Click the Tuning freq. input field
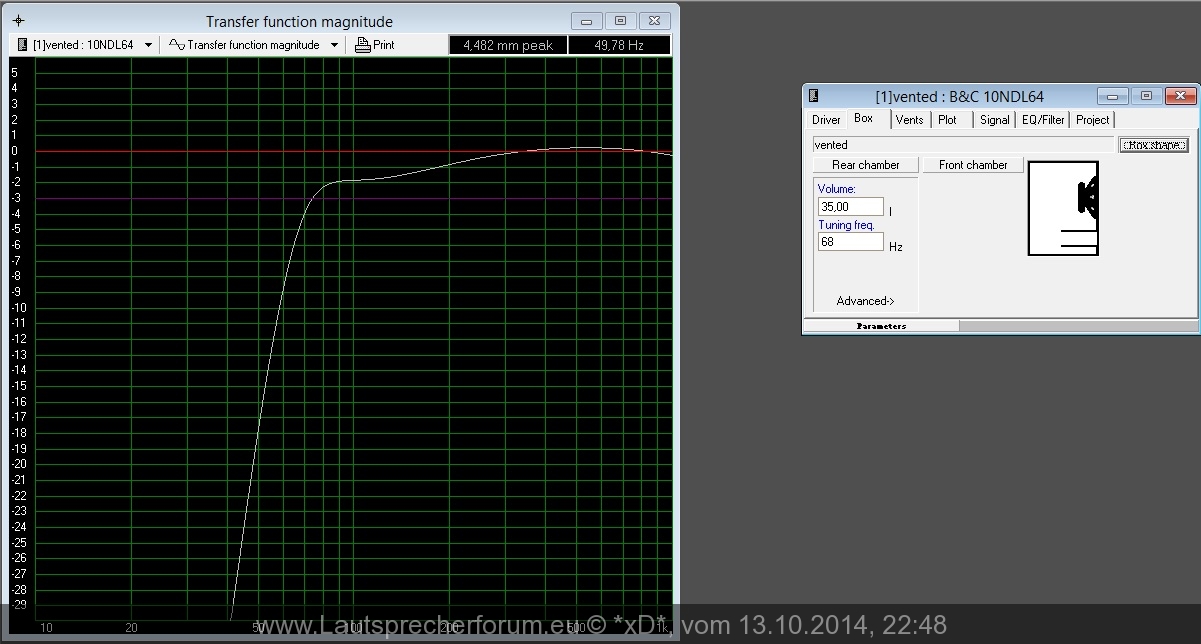The height and width of the screenshot is (644, 1201). (850, 242)
